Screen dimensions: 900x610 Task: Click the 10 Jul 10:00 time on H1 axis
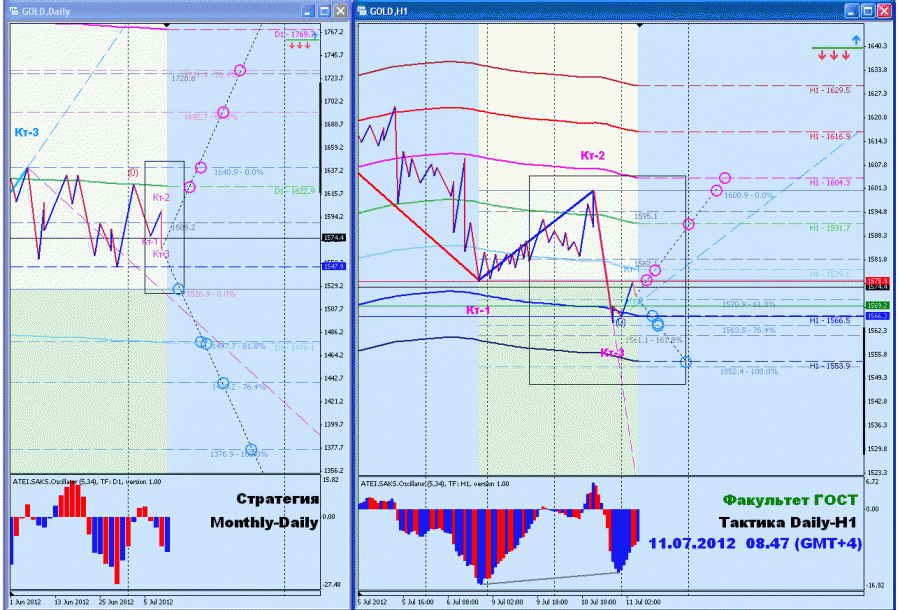tap(599, 602)
